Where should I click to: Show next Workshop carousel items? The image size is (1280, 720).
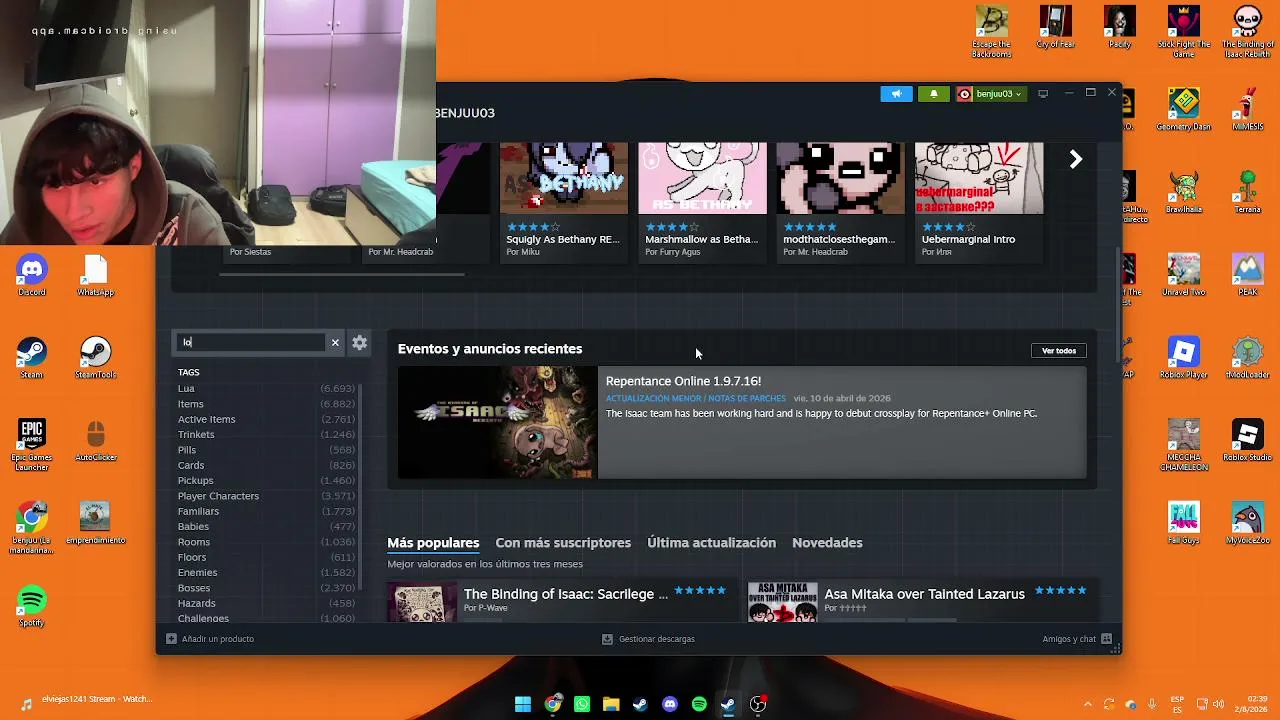pyautogui.click(x=1076, y=160)
